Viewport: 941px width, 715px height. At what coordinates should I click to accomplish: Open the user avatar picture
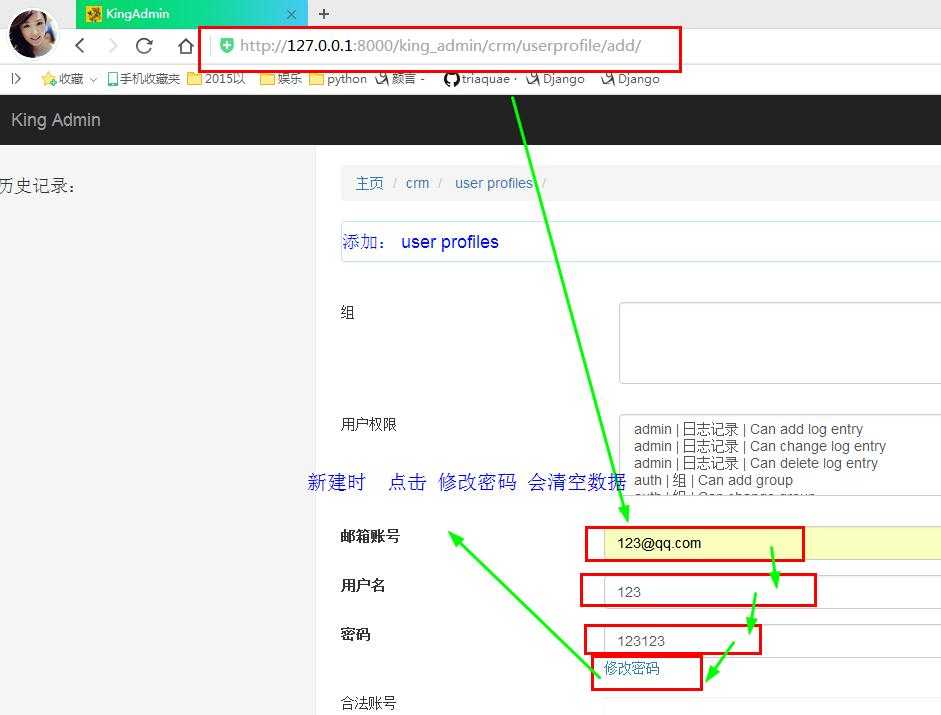click(33, 33)
